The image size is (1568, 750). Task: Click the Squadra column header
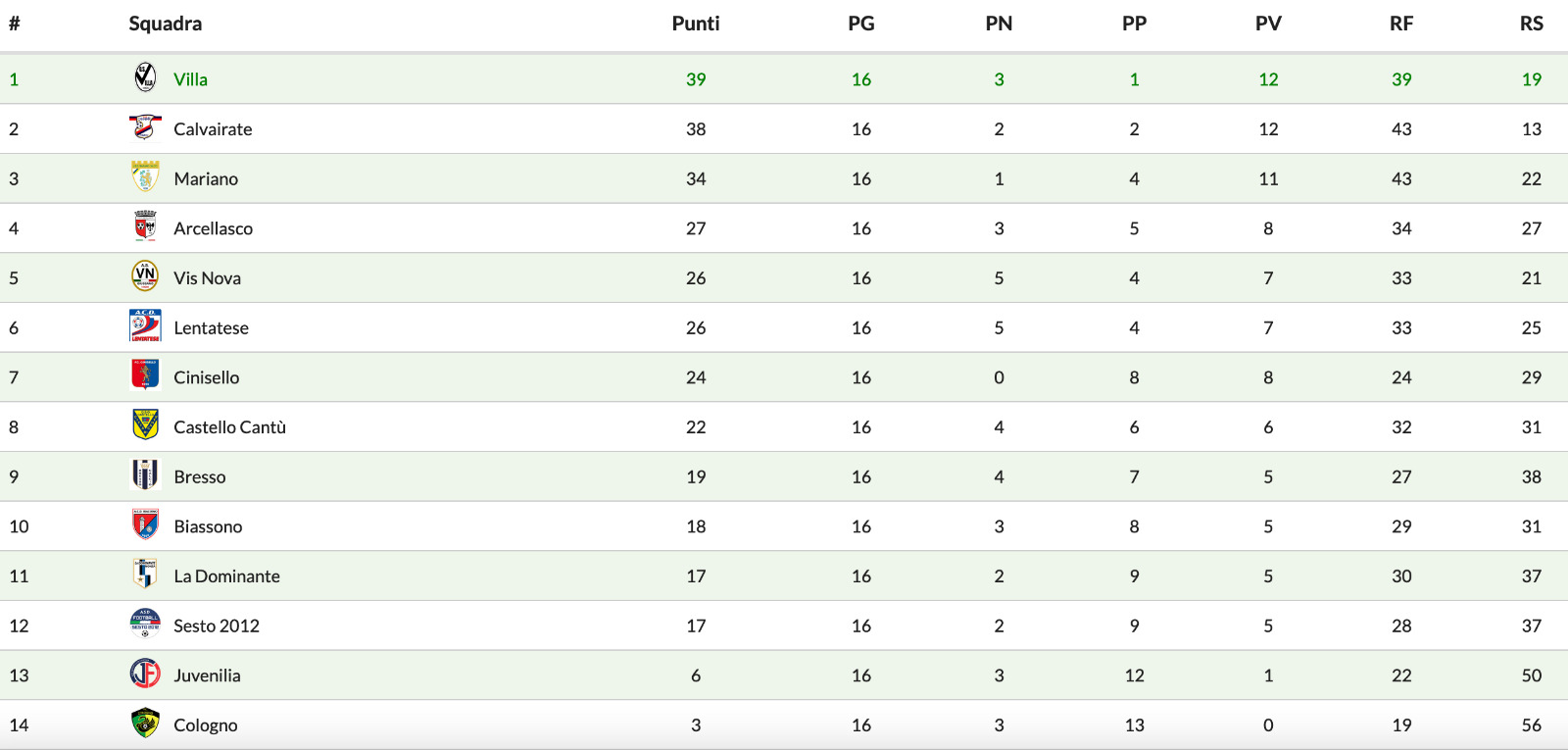165,24
